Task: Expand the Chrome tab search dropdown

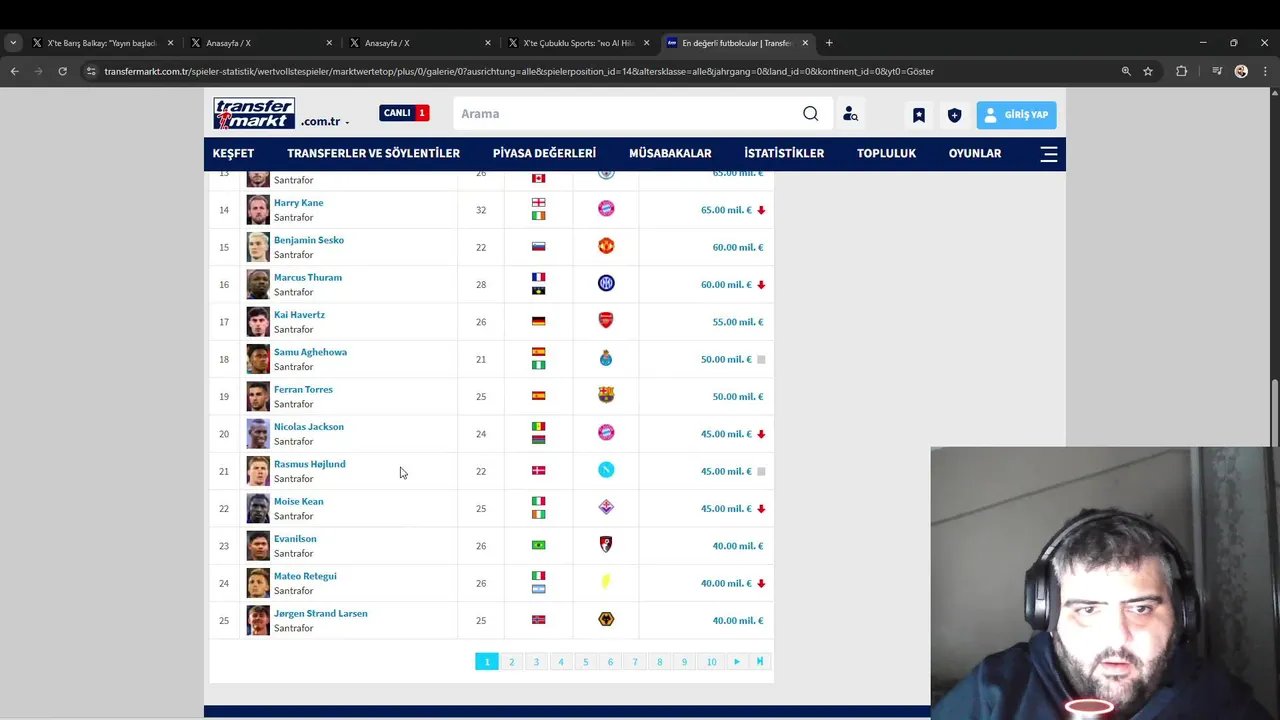Action: [x=13, y=43]
